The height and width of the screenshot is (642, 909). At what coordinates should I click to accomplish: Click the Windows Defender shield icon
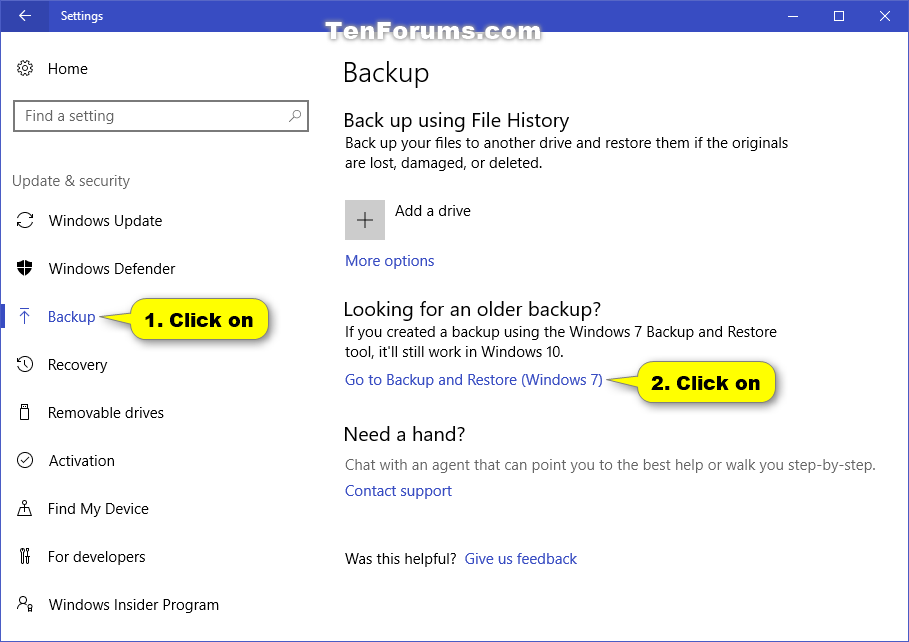coord(25,268)
